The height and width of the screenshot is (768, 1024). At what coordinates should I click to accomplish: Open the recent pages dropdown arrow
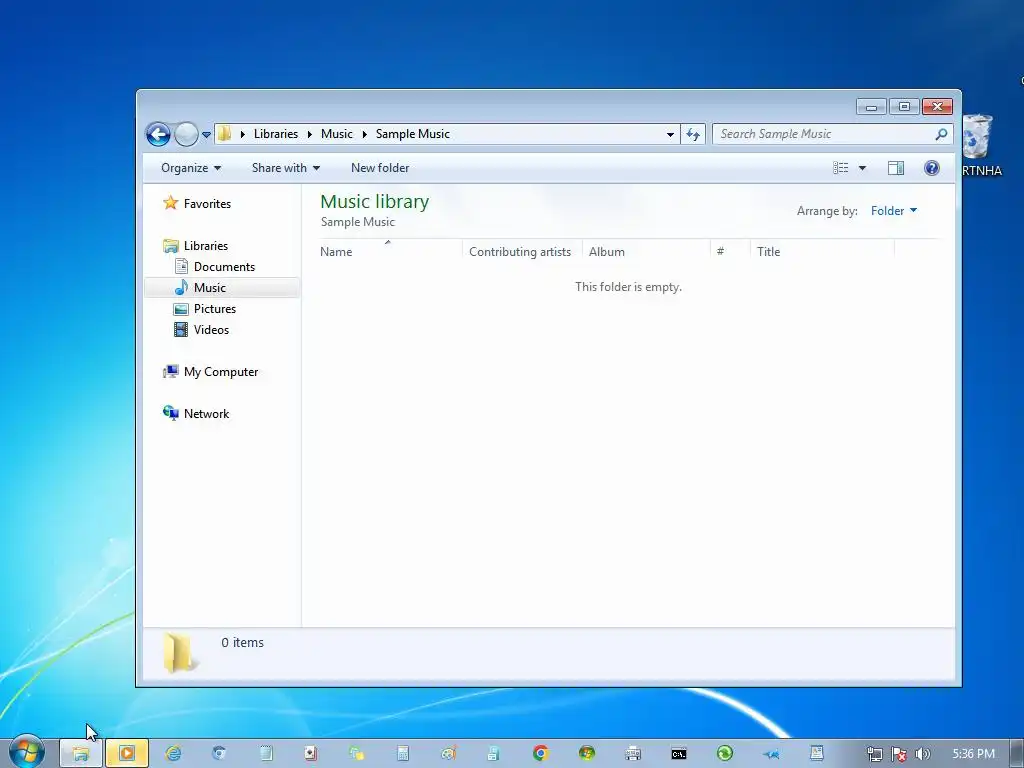click(206, 135)
